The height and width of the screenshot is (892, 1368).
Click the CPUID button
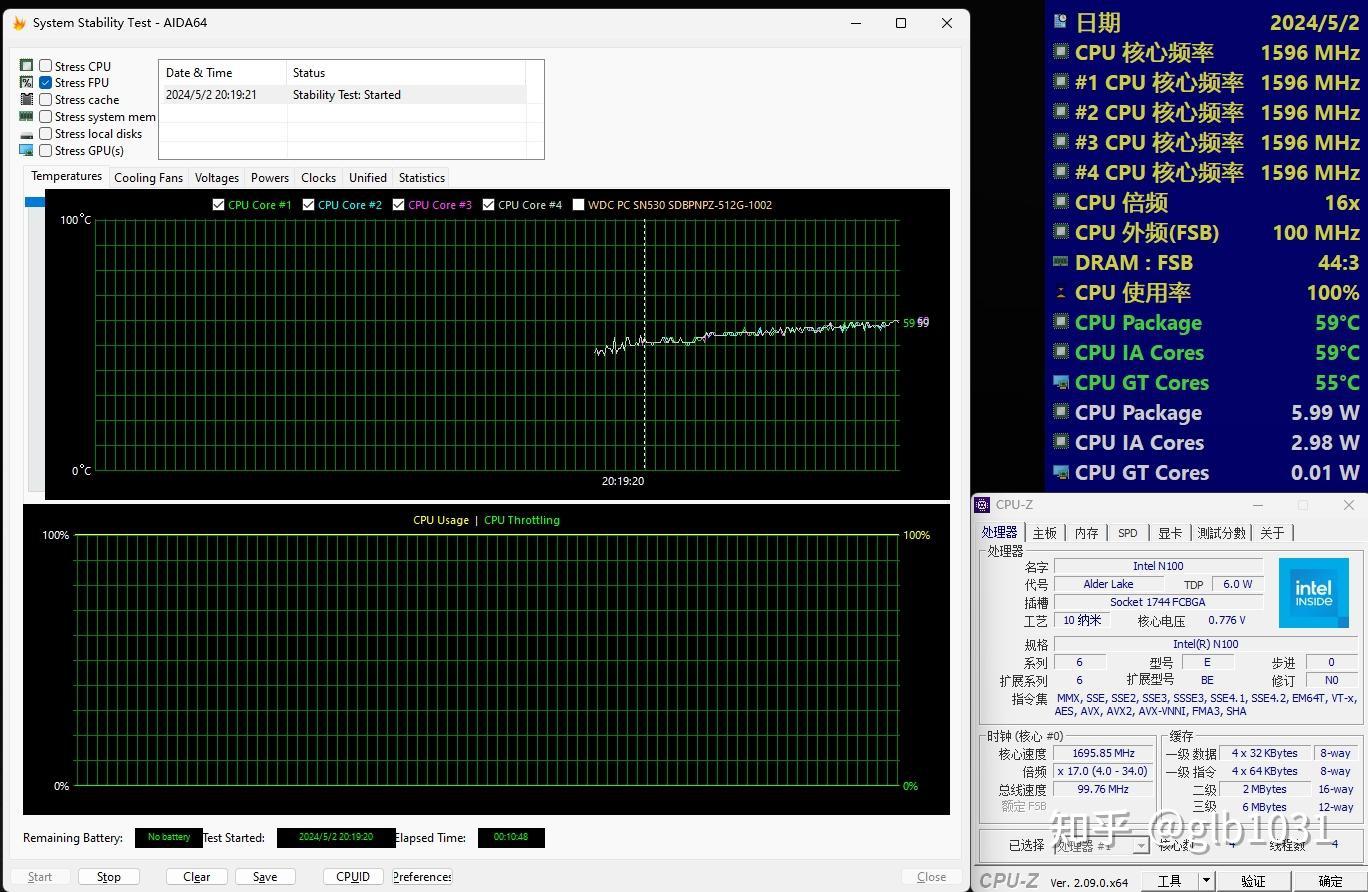point(353,877)
